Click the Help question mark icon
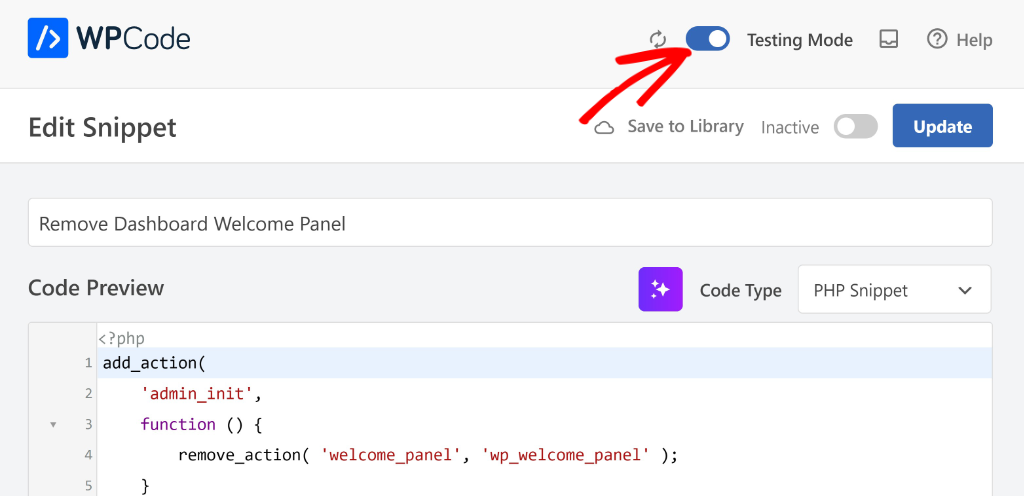The height and width of the screenshot is (496, 1024). [937, 39]
